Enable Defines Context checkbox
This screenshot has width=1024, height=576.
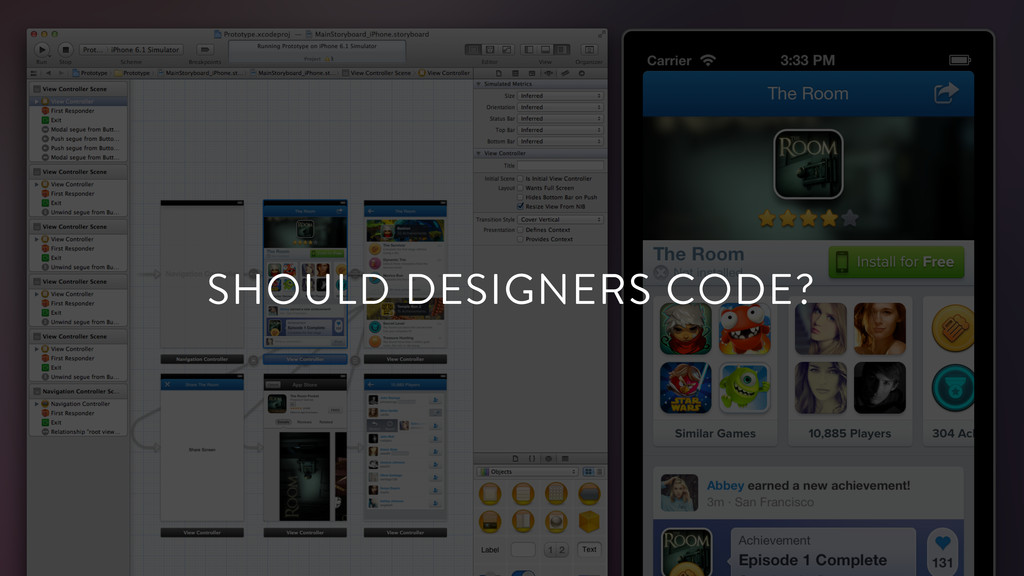pyautogui.click(x=520, y=230)
